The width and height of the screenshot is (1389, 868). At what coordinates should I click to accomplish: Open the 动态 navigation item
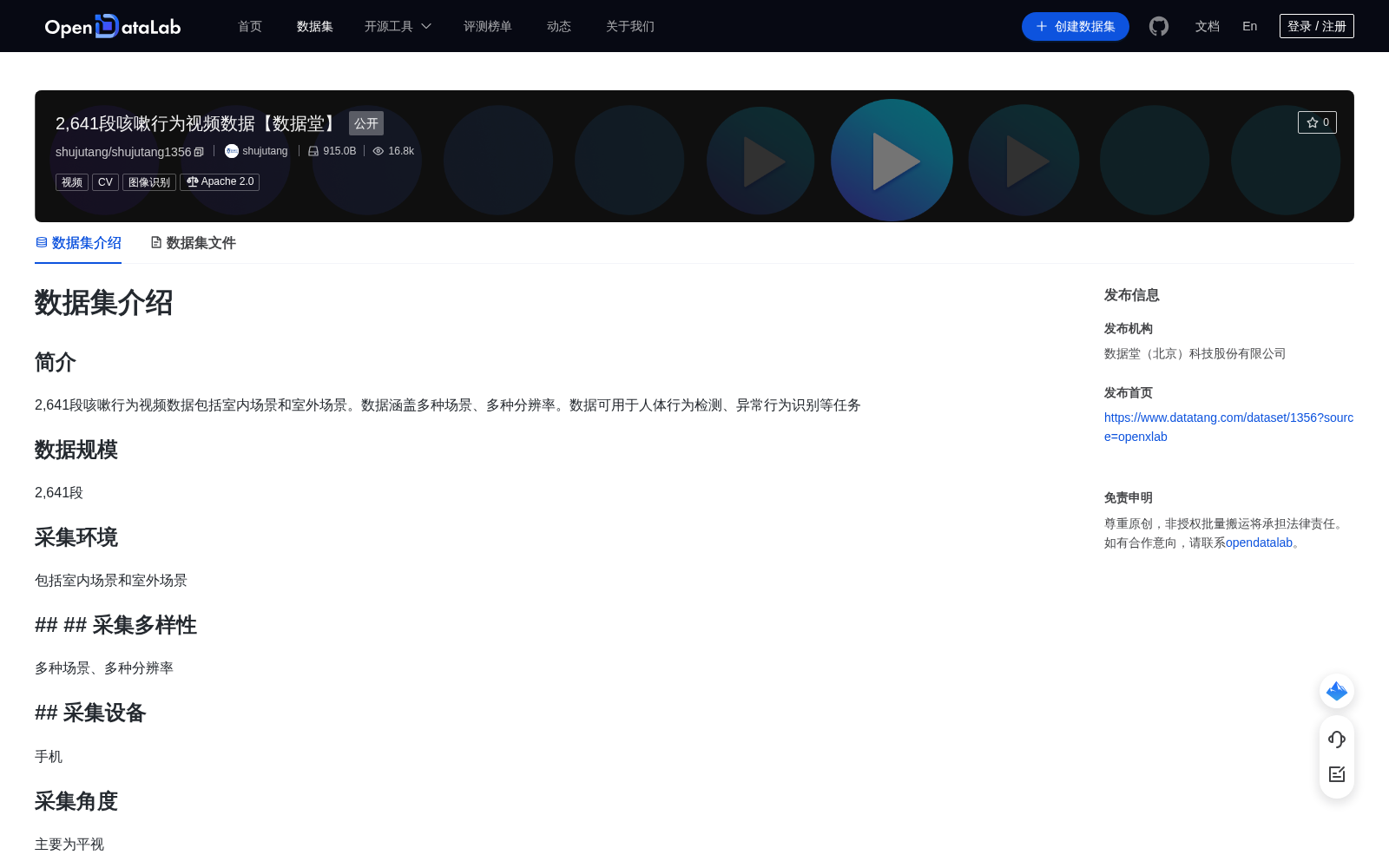tap(559, 26)
